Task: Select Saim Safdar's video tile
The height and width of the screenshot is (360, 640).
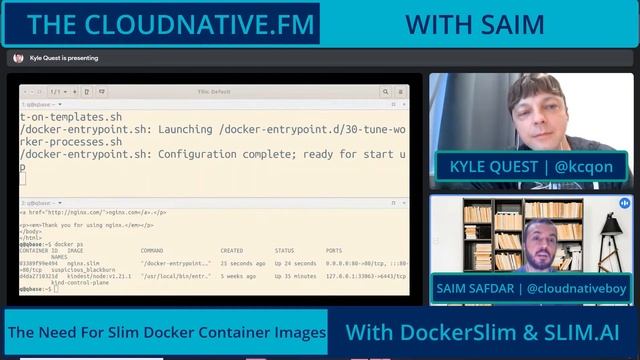Action: point(531,250)
